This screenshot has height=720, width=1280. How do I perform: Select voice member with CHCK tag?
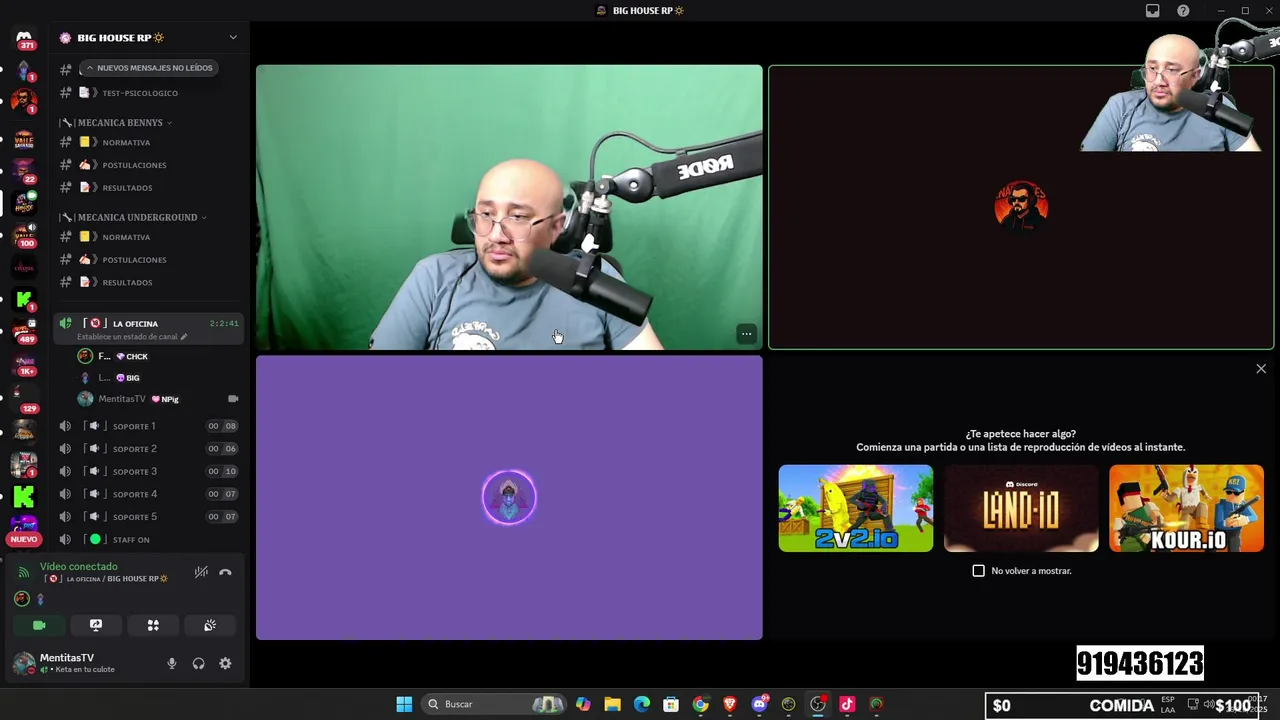point(160,356)
